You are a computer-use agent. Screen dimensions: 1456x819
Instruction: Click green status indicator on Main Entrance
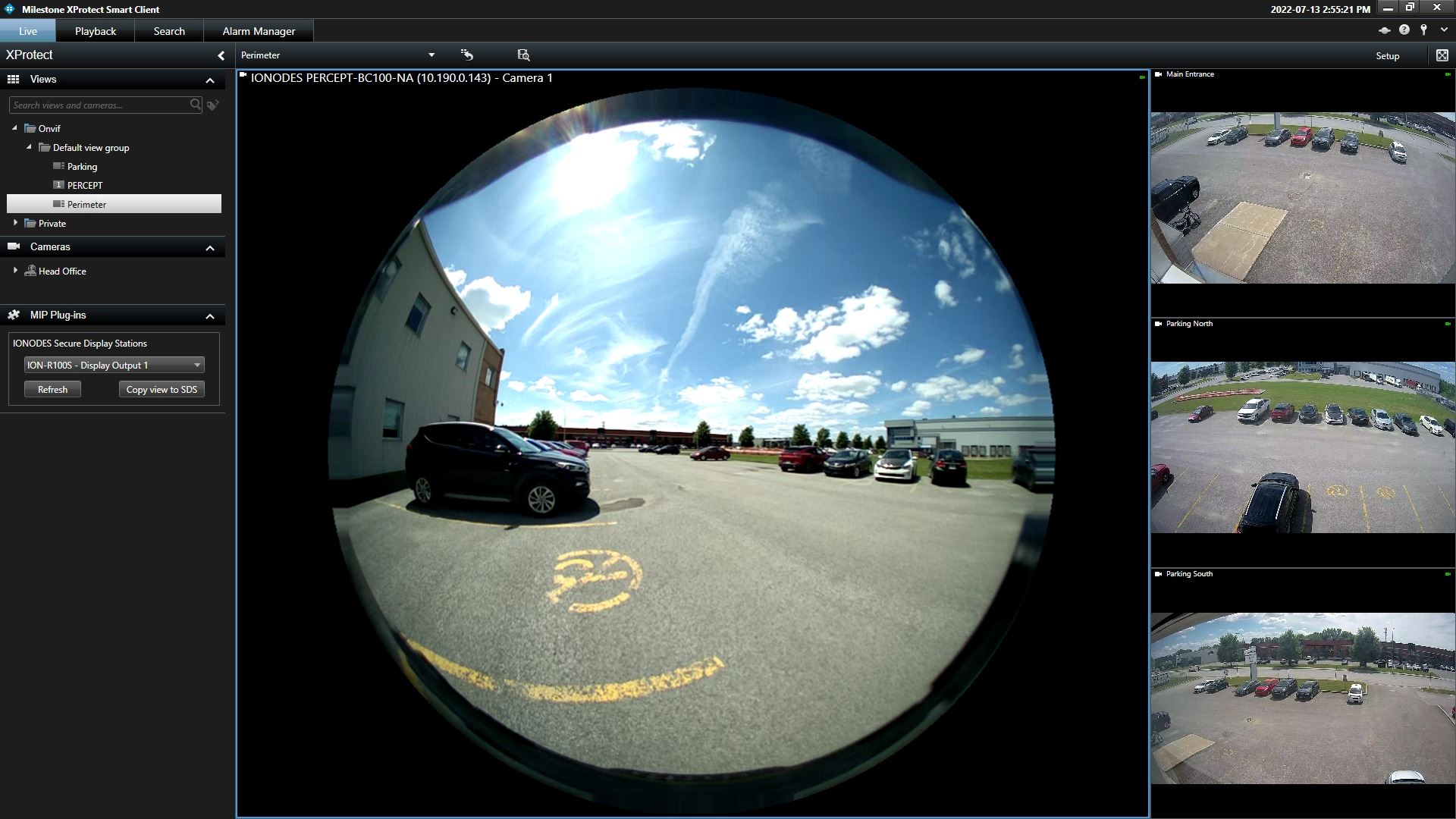pyautogui.click(x=1448, y=75)
